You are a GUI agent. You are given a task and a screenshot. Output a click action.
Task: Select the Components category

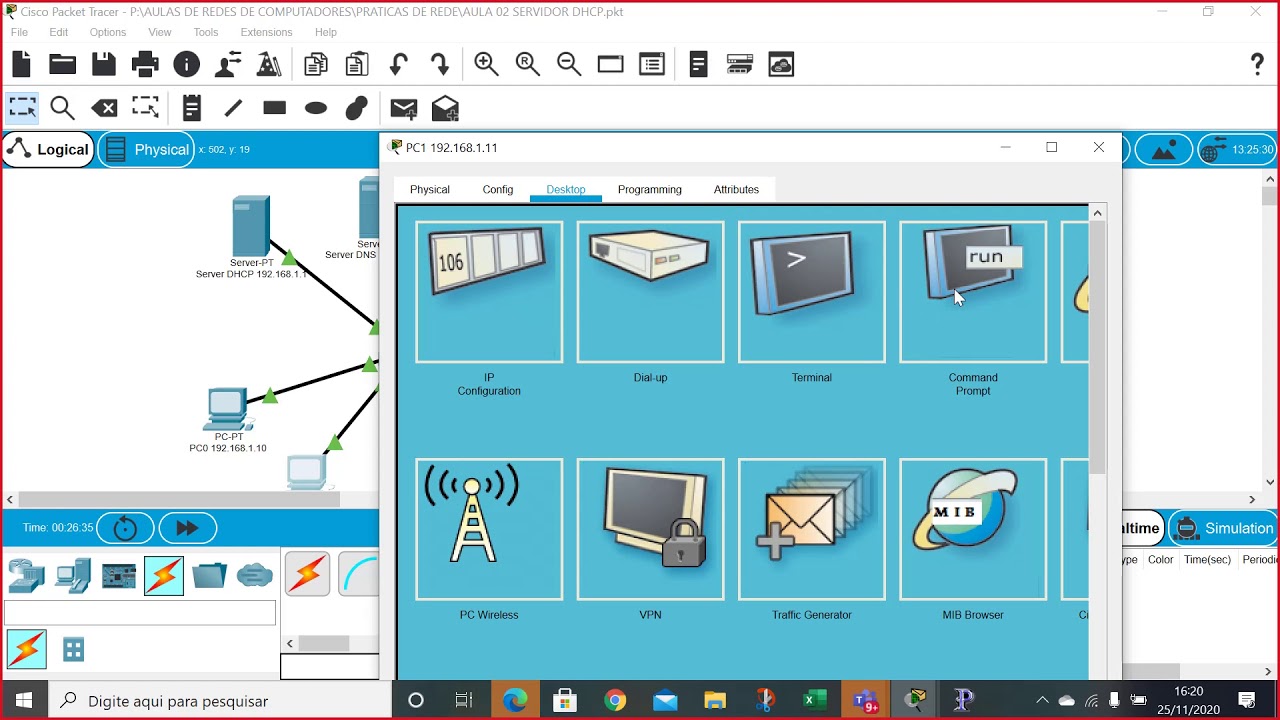[x=118, y=576]
